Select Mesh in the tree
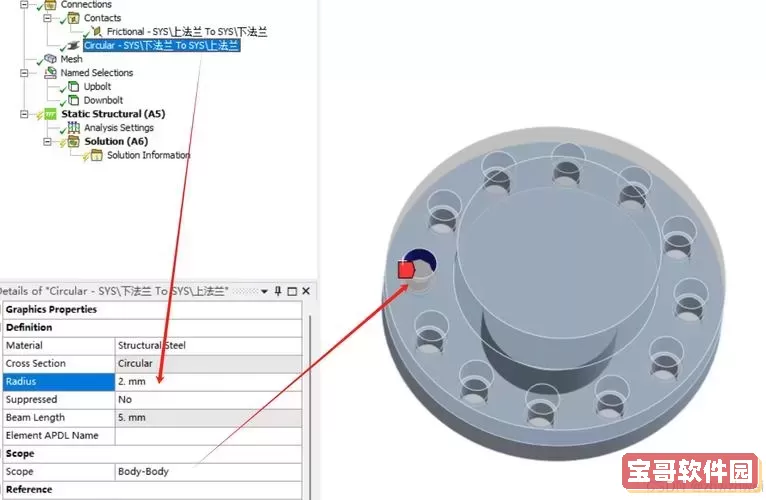Viewport: 766px width, 500px height. pos(71,59)
